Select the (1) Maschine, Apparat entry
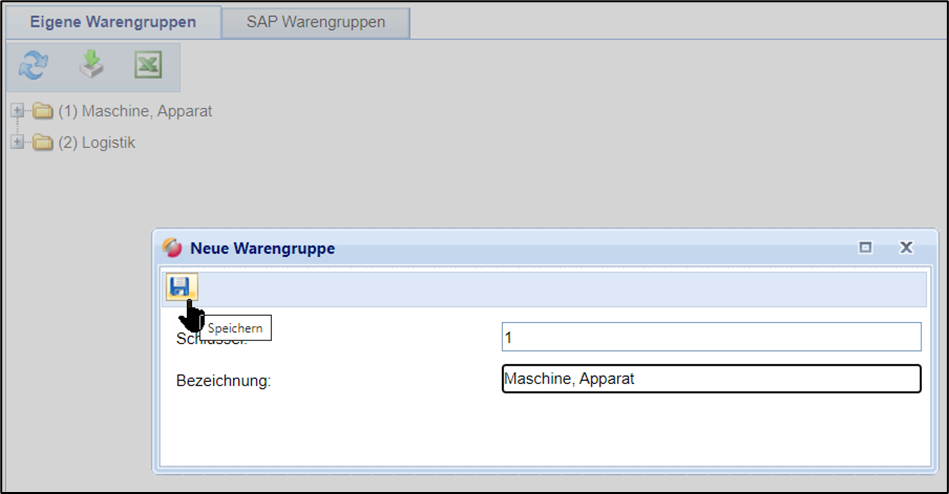Image resolution: width=949 pixels, height=494 pixels. [x=135, y=111]
